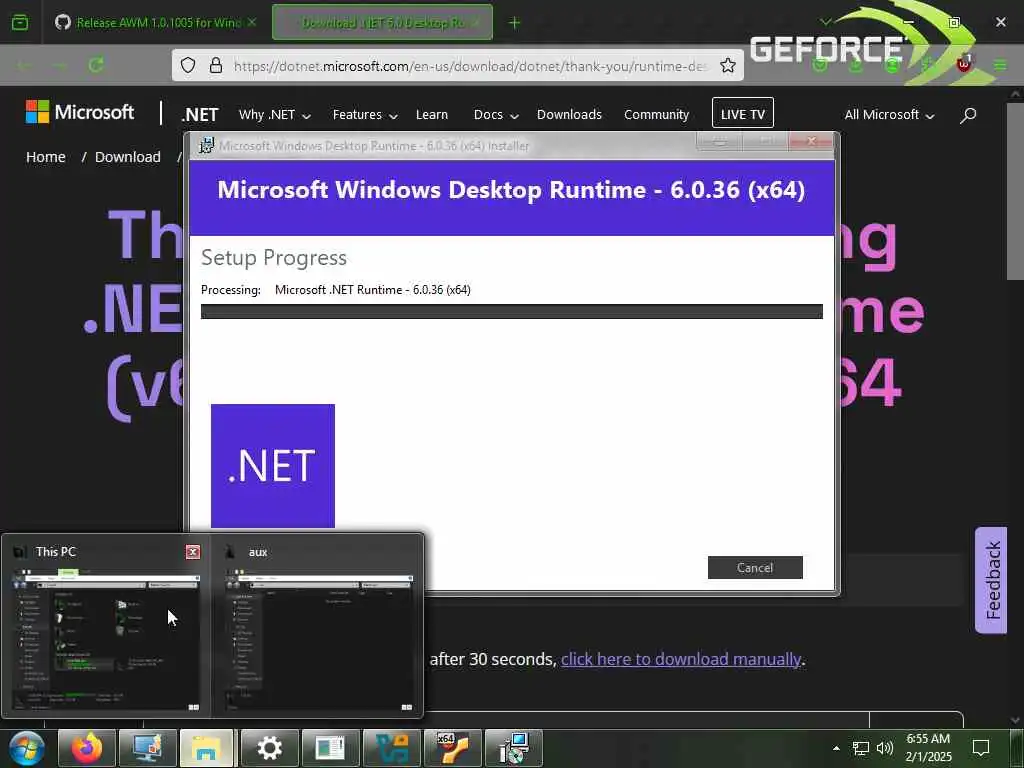
Task: Click the teal VirtualBox-style taskbar icon
Action: tap(392, 748)
